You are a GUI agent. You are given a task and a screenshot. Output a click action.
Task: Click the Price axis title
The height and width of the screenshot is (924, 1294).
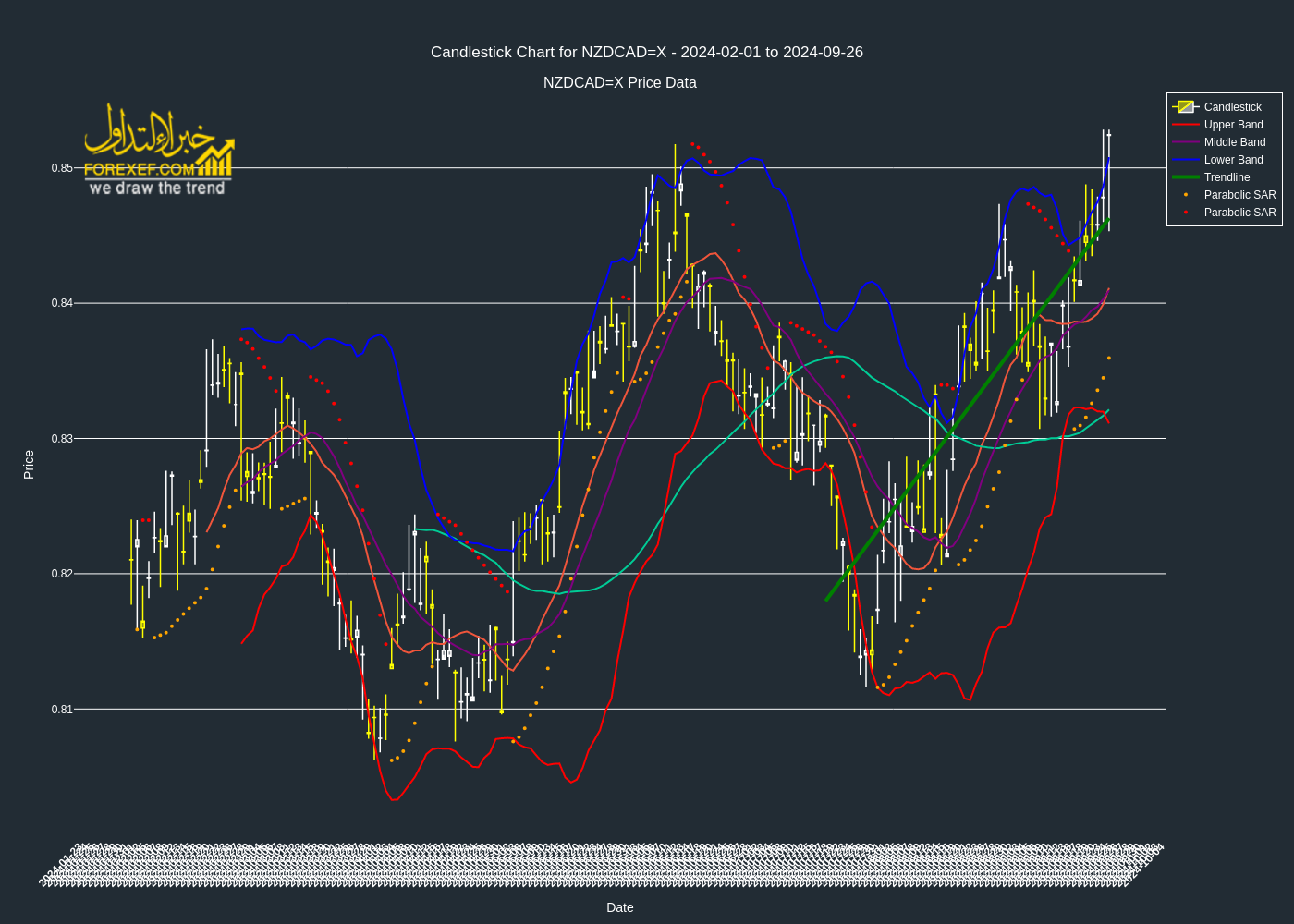[29, 465]
